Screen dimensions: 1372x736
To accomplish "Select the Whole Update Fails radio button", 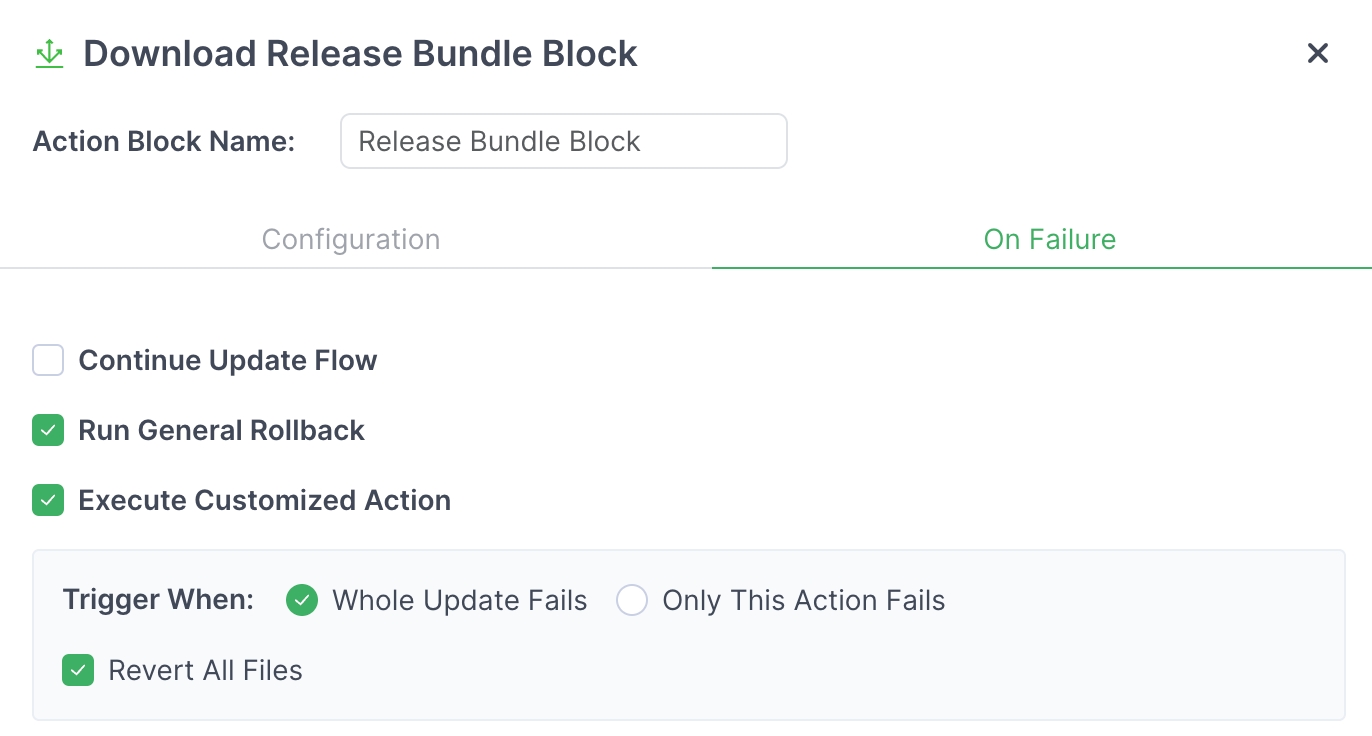I will coord(302,600).
